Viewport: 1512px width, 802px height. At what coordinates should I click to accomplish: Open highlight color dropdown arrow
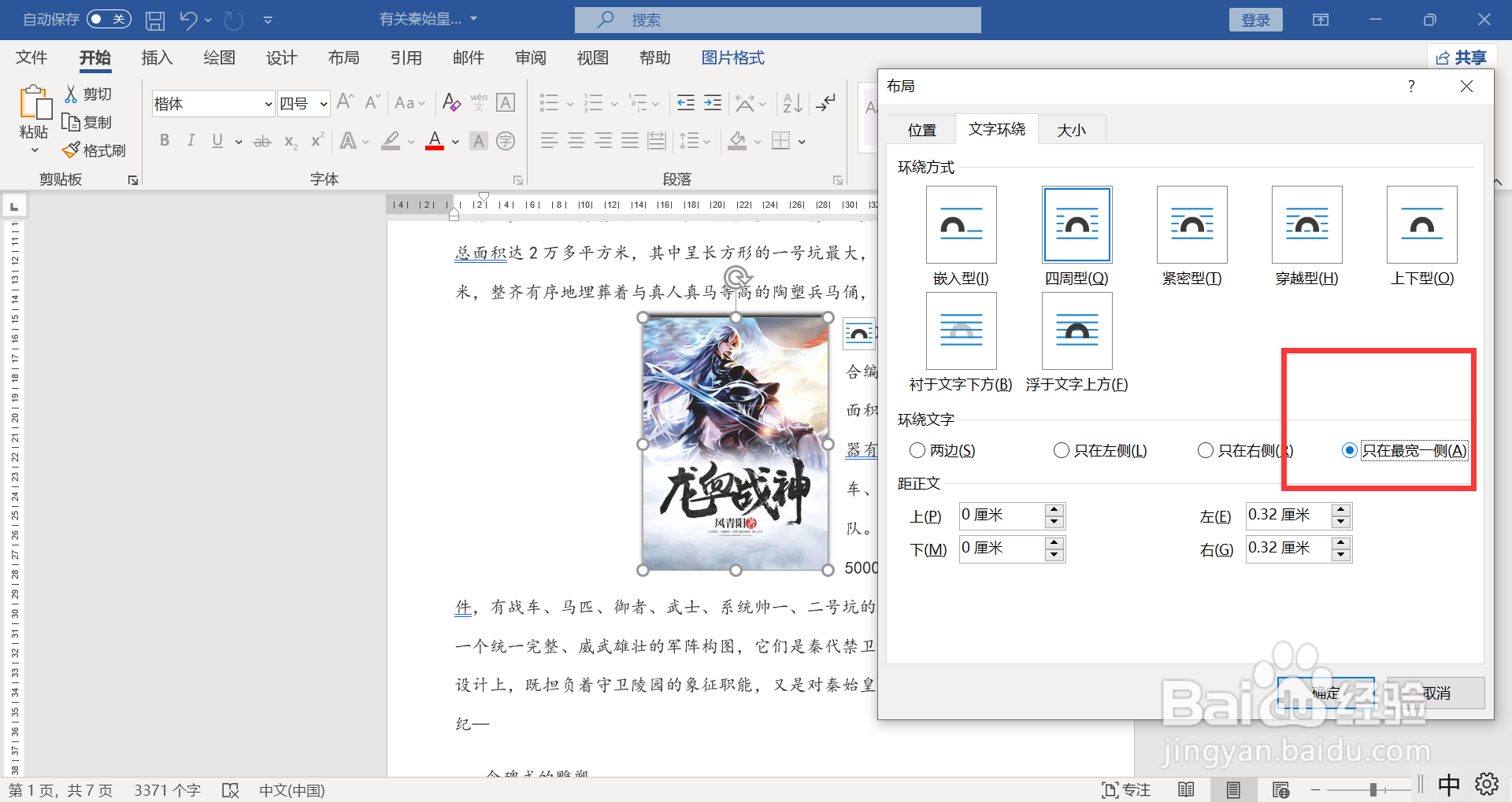(x=411, y=142)
